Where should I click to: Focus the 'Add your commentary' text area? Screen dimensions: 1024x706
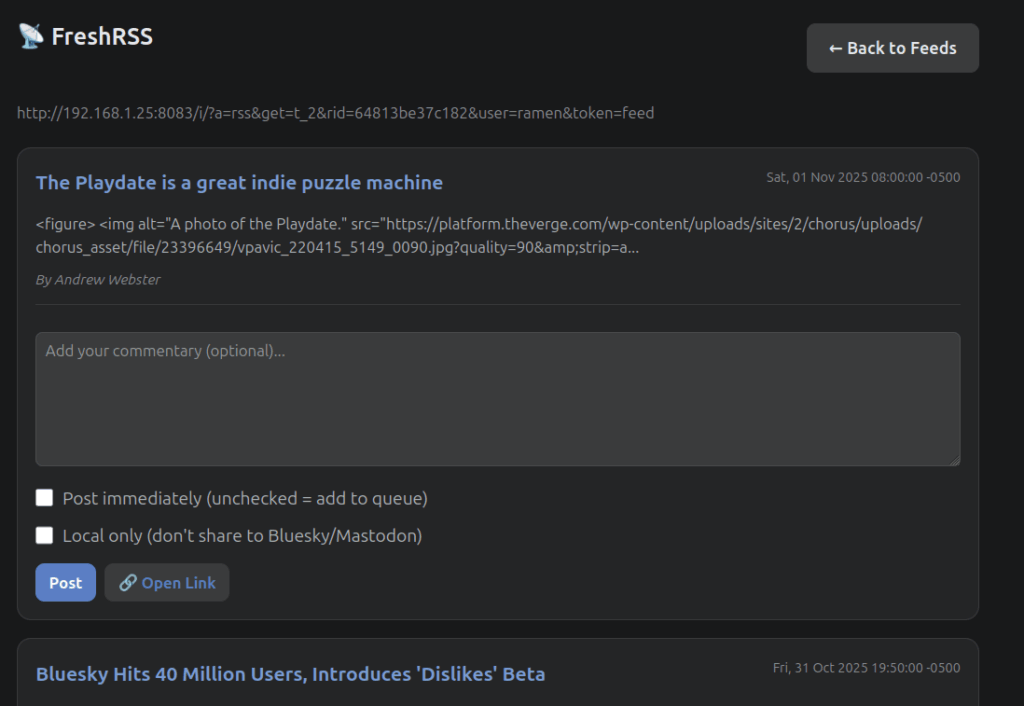pos(497,399)
